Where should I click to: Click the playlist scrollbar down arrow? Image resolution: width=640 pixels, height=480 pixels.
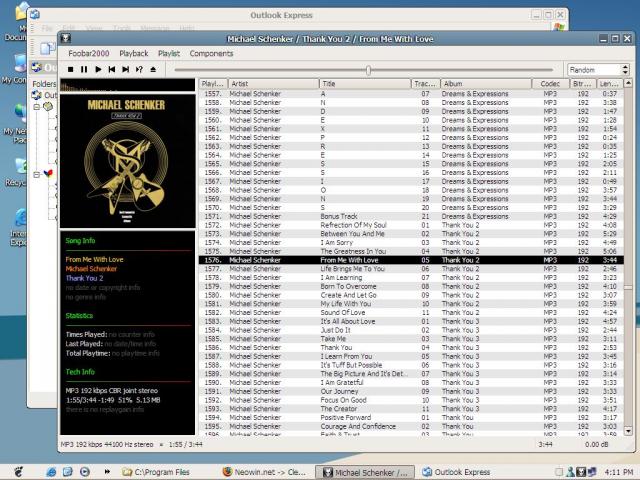pos(628,431)
